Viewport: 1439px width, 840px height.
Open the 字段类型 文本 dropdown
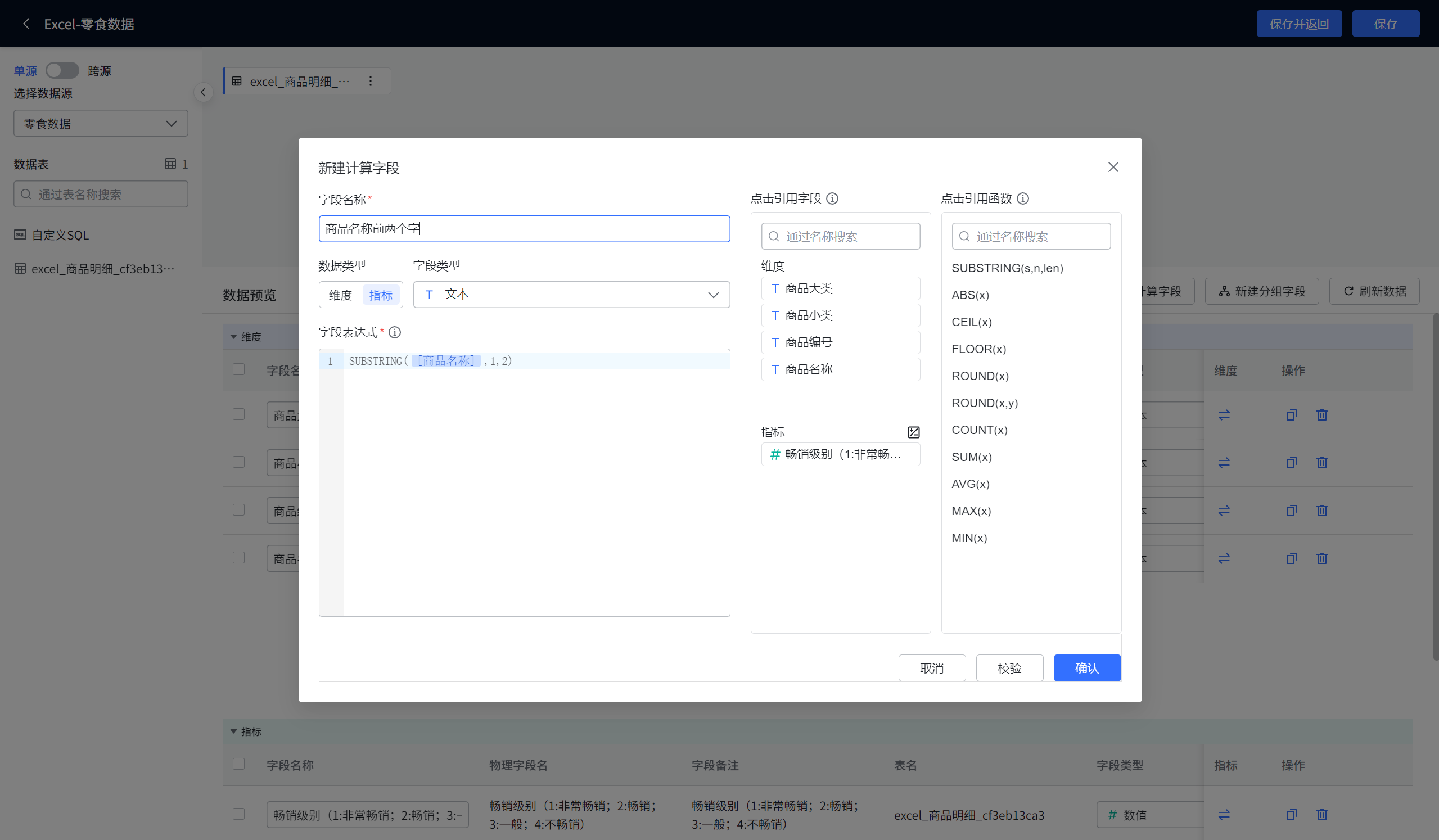tap(571, 295)
